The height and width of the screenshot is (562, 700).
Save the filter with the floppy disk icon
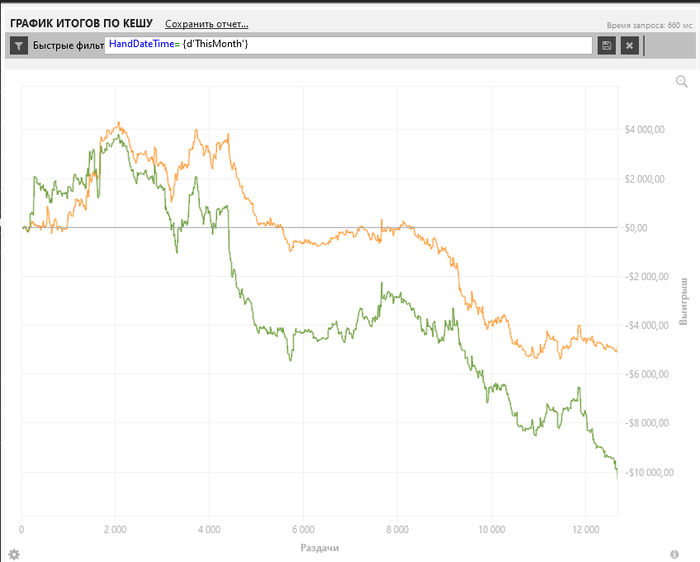[x=607, y=46]
